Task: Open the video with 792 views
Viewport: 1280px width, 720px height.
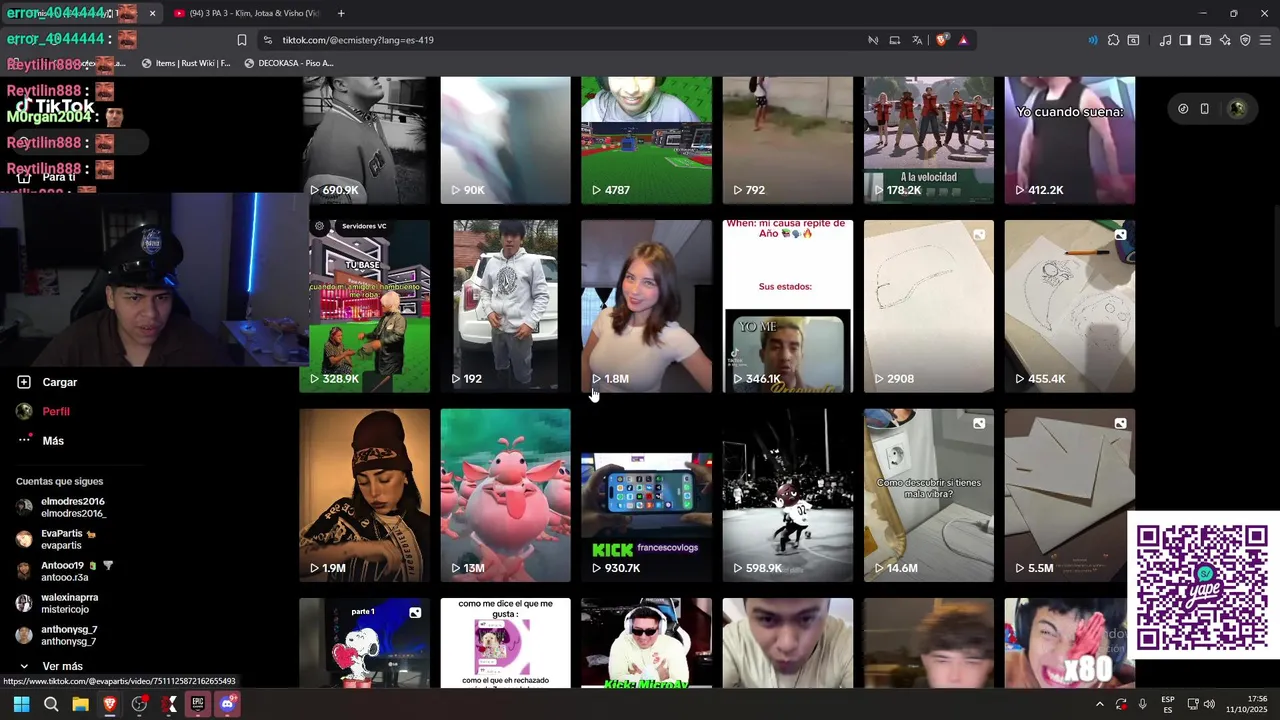Action: pos(788,140)
